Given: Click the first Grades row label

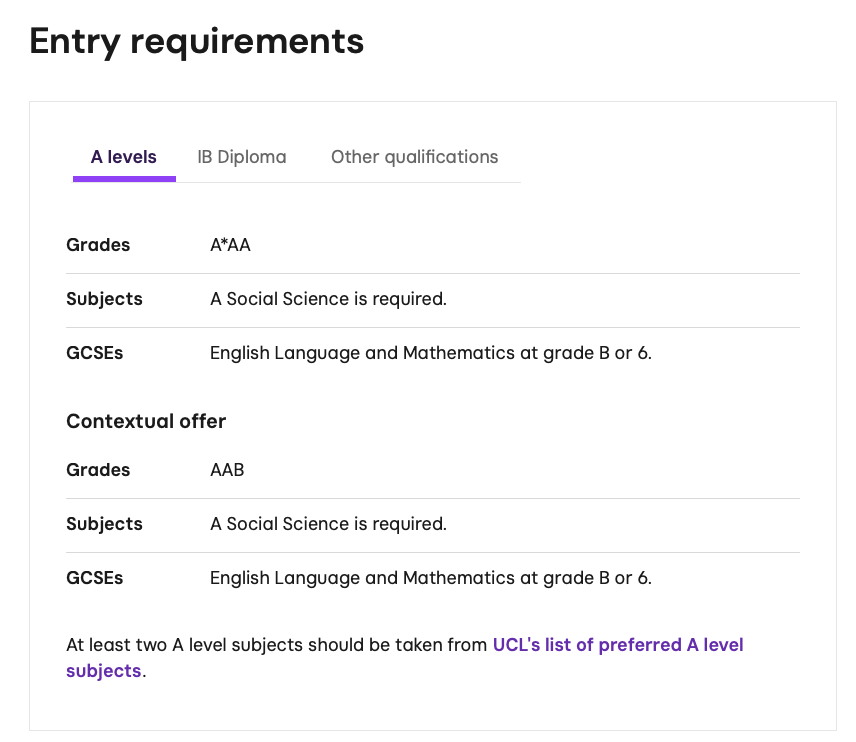Looking at the screenshot, I should (x=98, y=245).
